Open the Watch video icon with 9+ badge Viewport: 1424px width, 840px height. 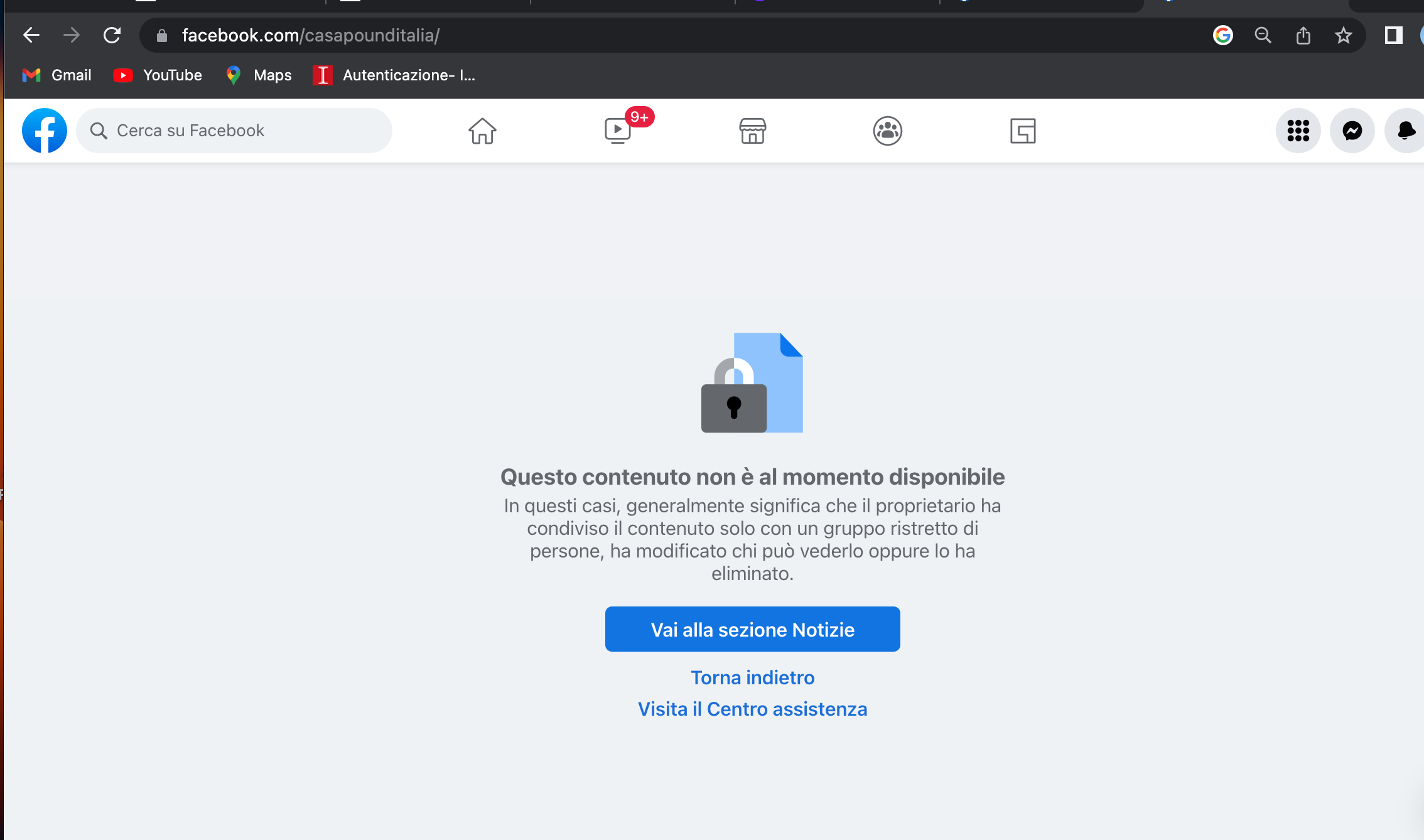pyautogui.click(x=618, y=131)
